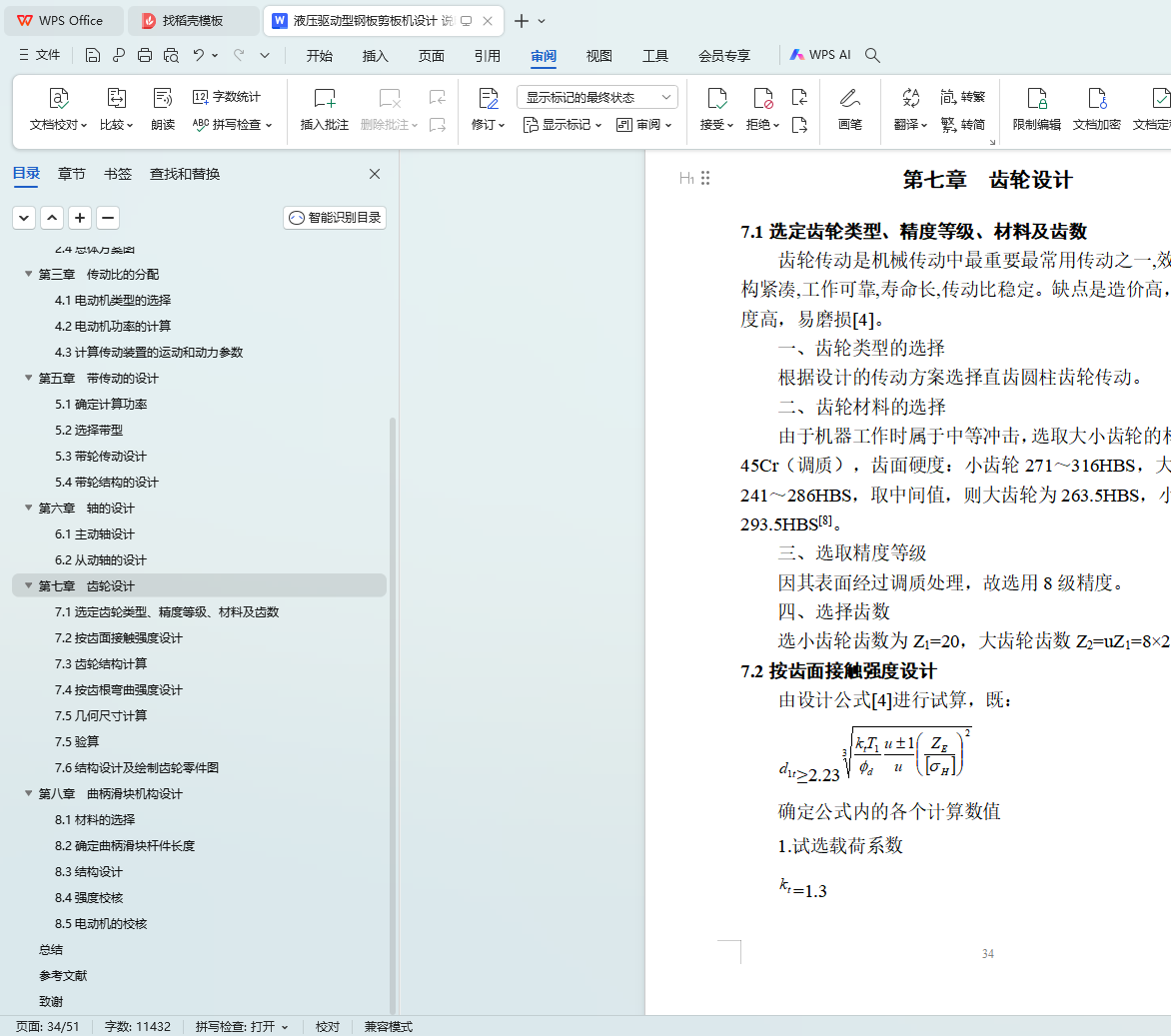The image size is (1171, 1036).
Task: Open the 显示标记的最终状态 dropdown
Action: (x=596, y=97)
